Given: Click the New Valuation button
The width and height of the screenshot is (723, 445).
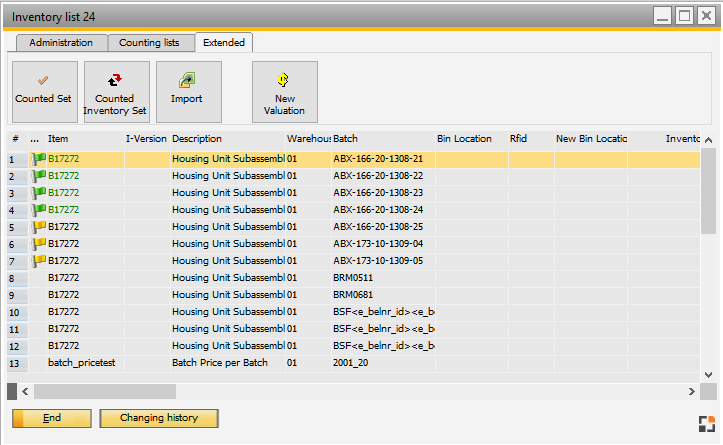Looking at the screenshot, I should (285, 92).
